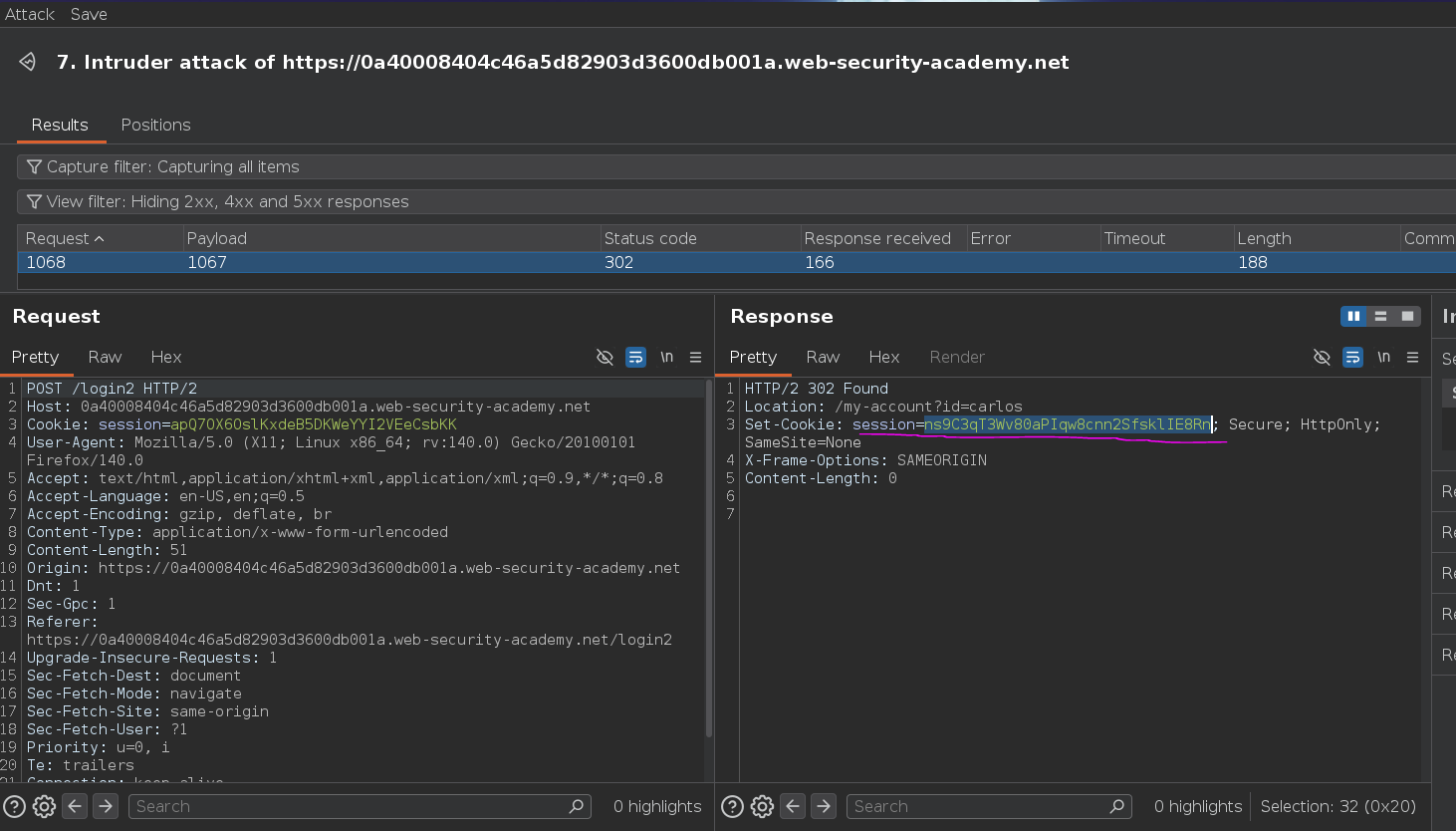Viewport: 1456px width, 831px height.
Task: Switch to the Positions tab
Action: point(155,125)
